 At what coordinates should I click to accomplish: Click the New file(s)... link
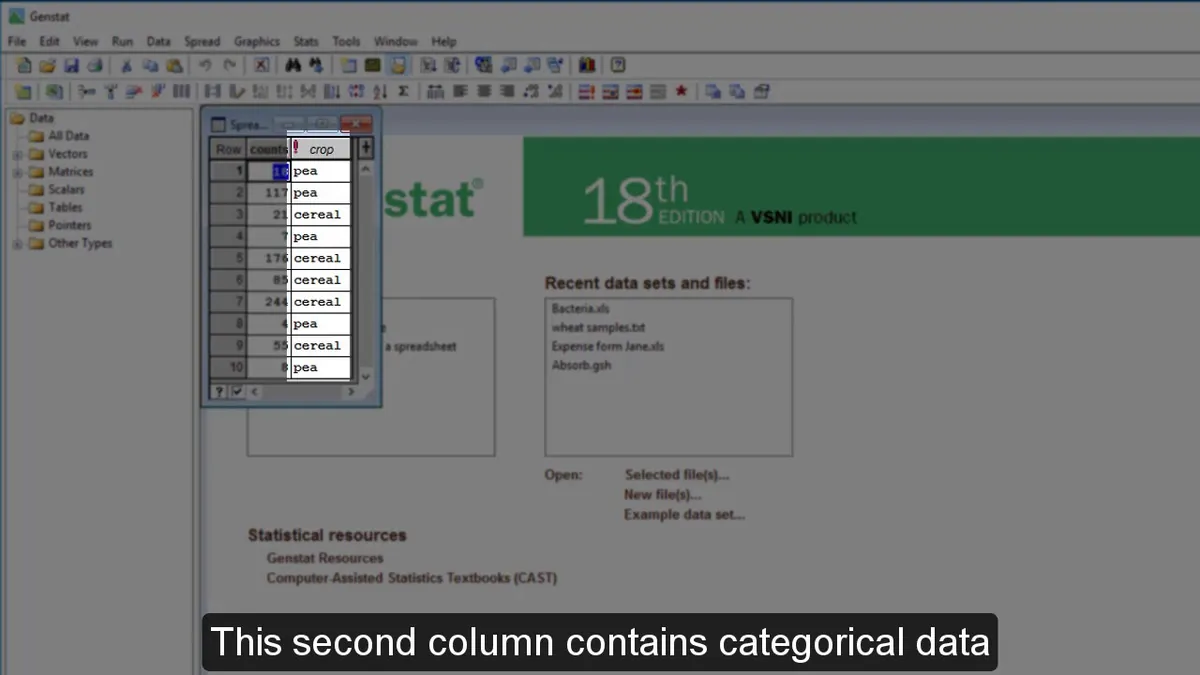tap(663, 495)
